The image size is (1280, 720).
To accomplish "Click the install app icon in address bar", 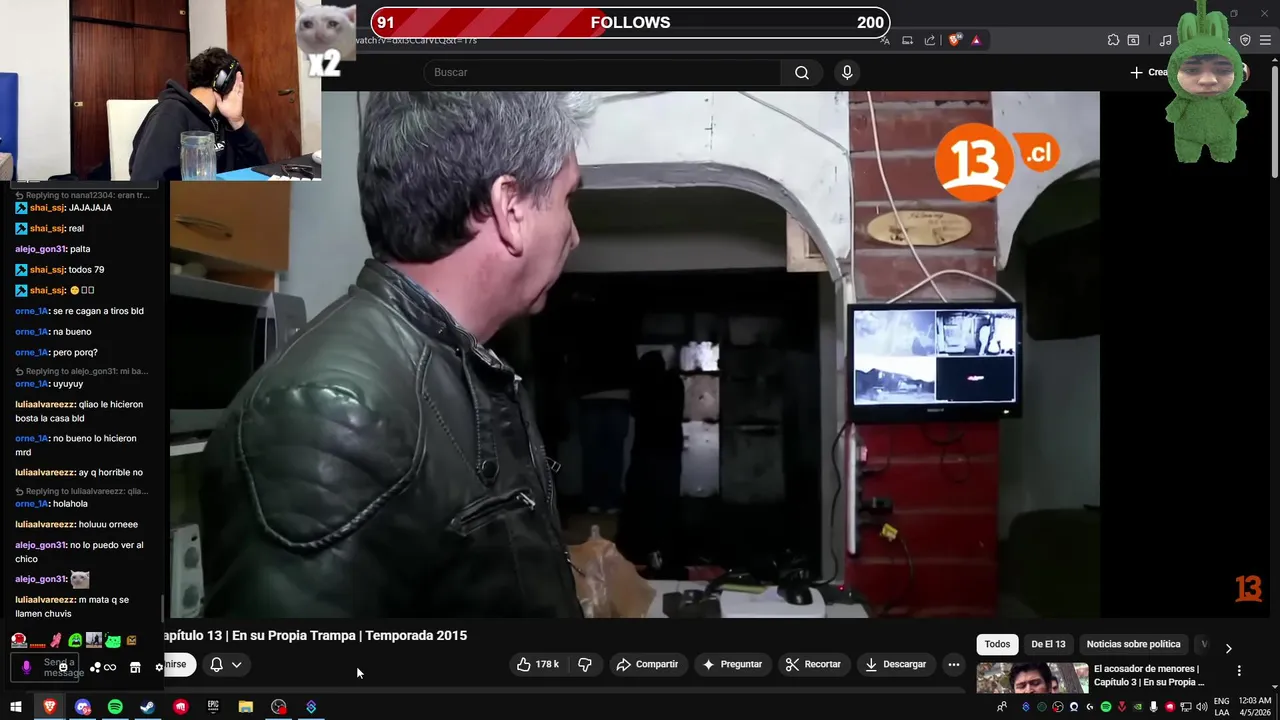I will coord(907,40).
